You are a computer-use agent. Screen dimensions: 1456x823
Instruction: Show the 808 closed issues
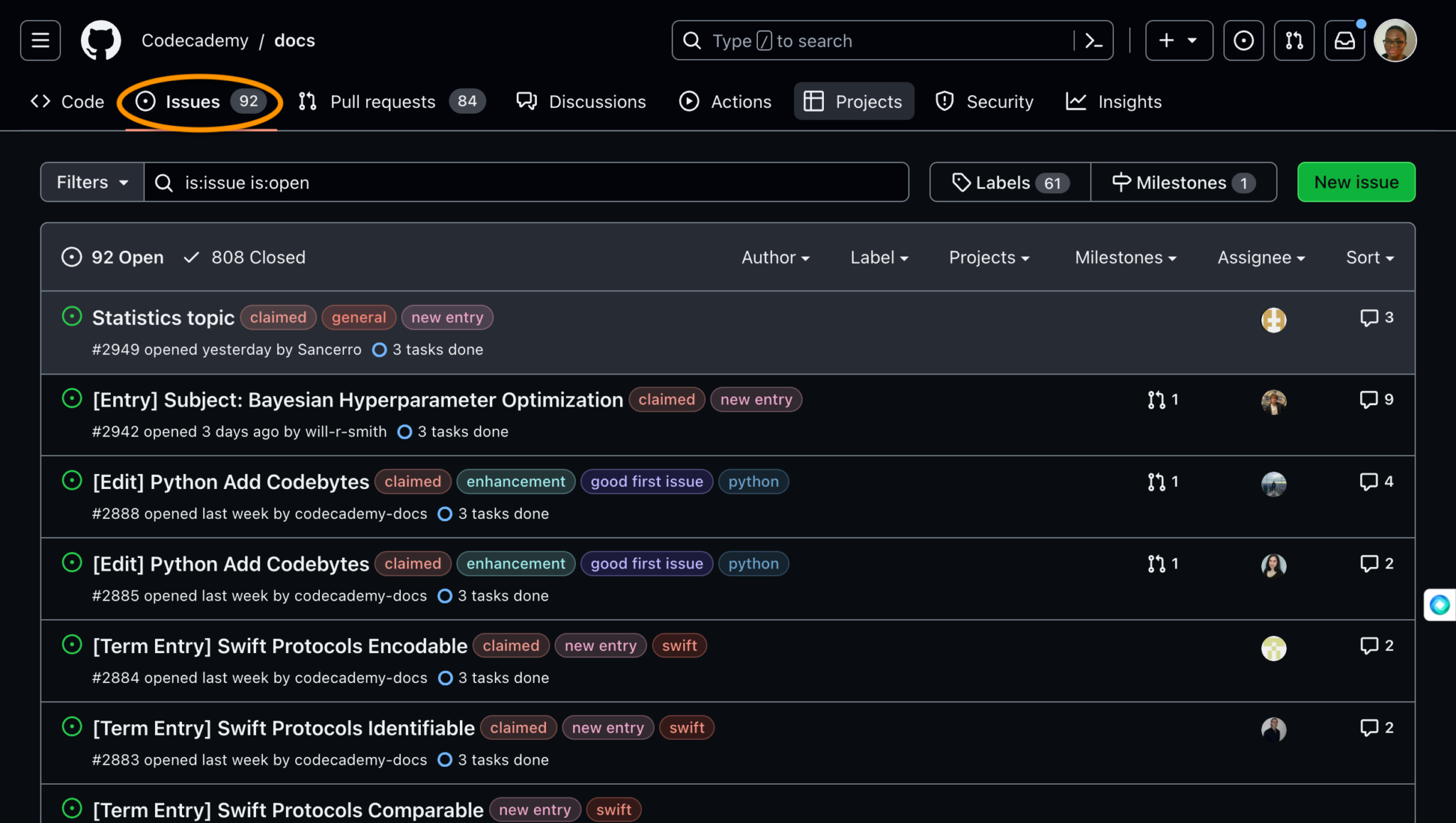click(x=244, y=257)
